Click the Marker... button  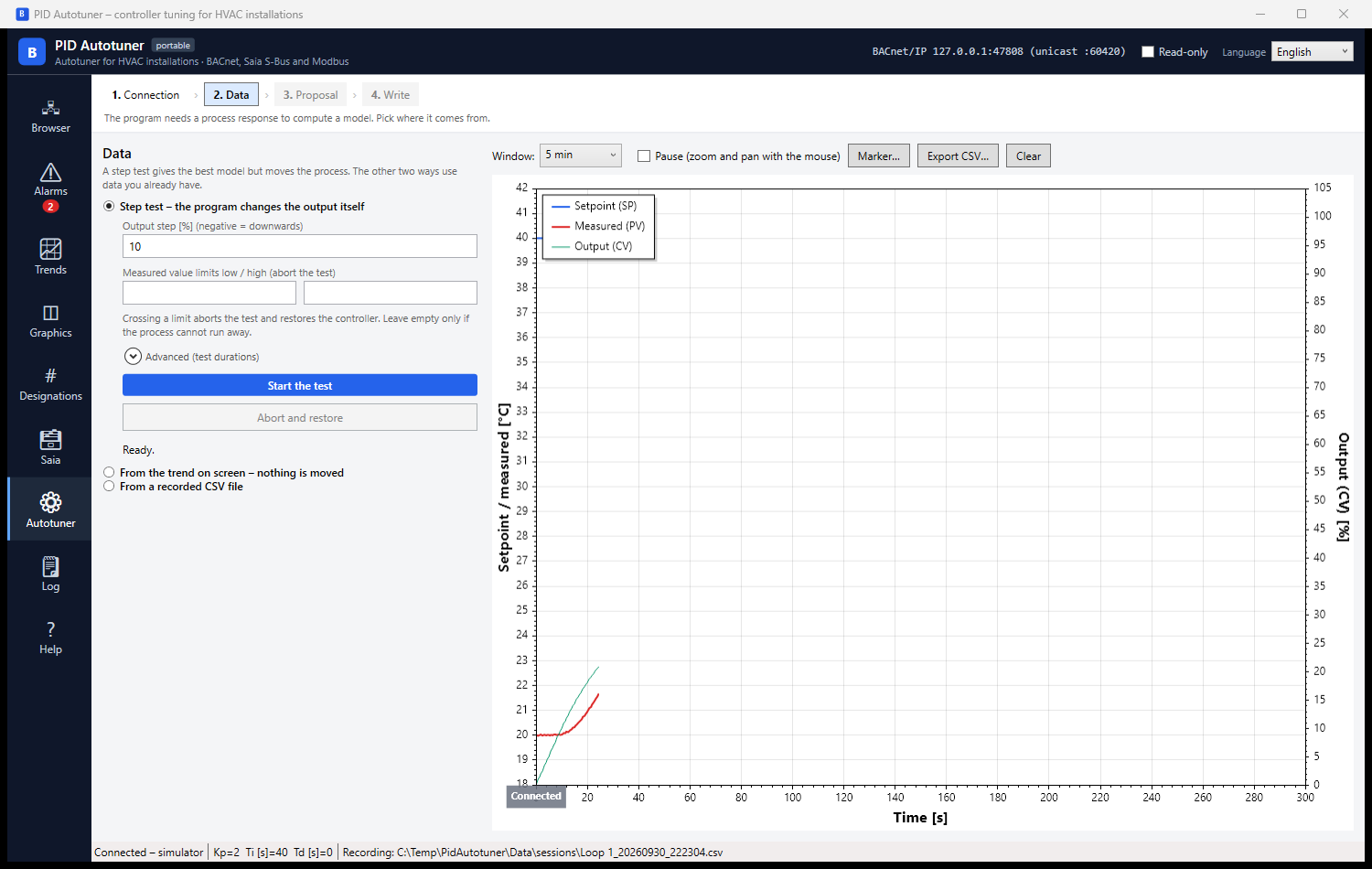(x=879, y=156)
